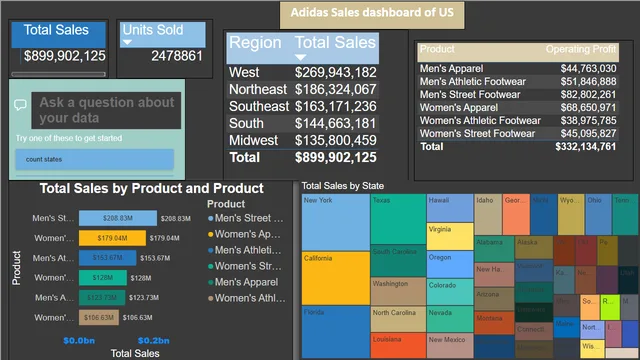Select the Region column header
640x360 pixels.
(255, 42)
